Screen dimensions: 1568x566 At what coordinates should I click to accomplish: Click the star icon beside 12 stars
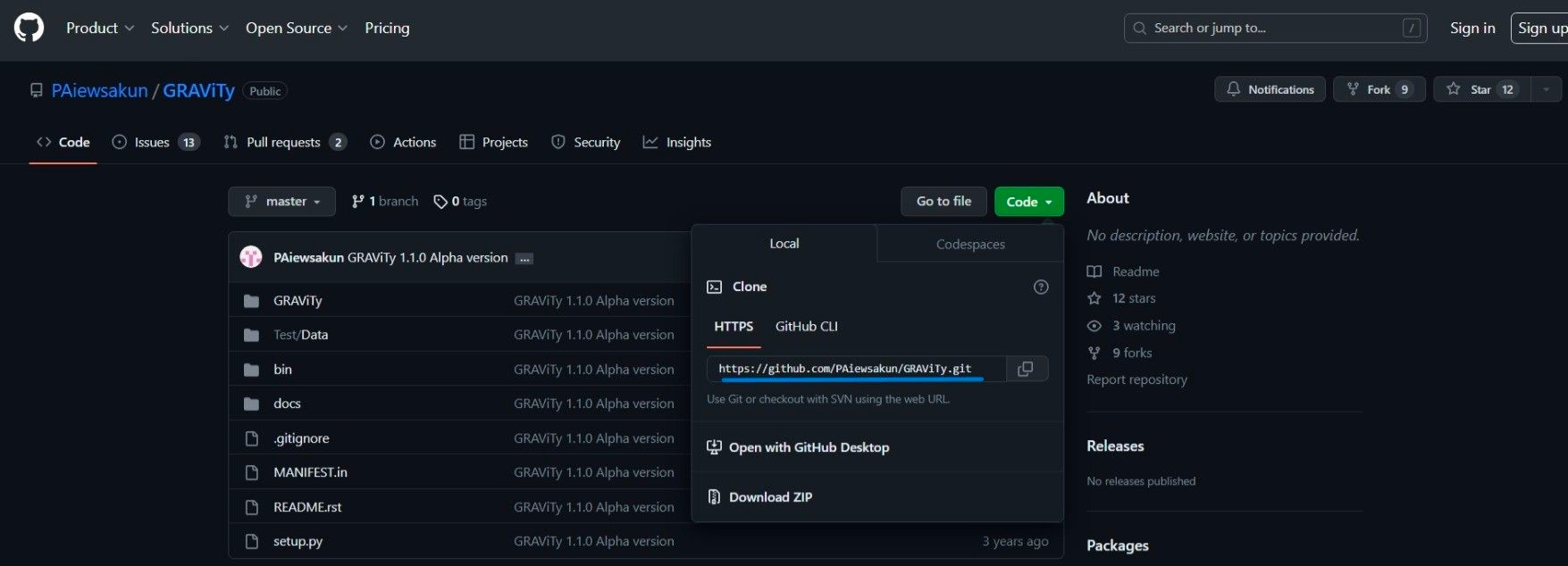coord(1094,298)
